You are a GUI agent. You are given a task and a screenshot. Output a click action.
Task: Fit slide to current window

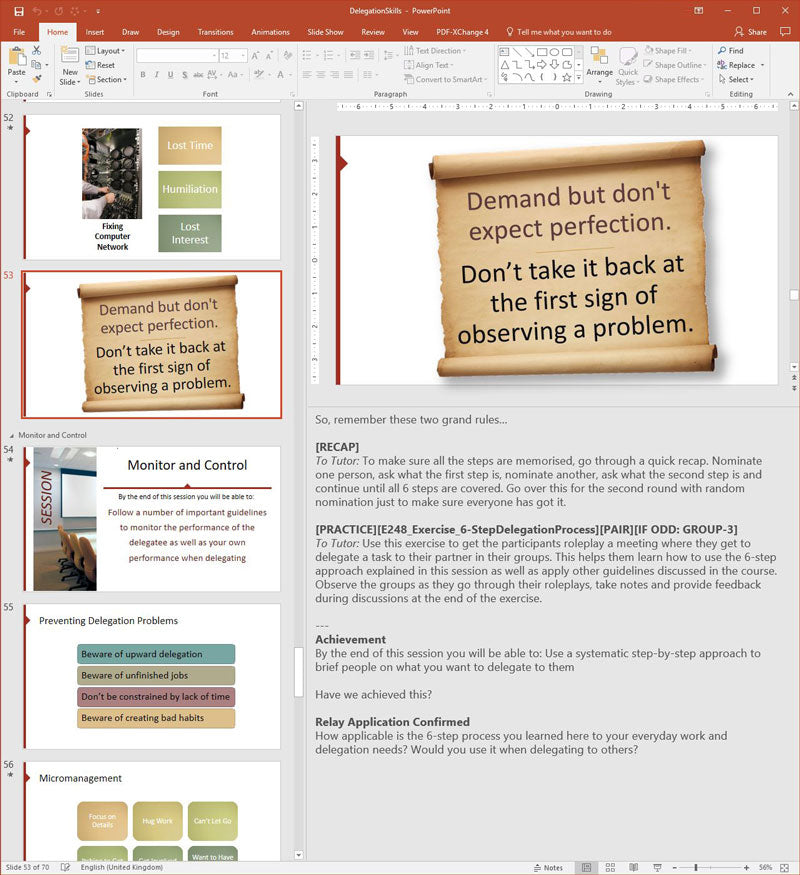tap(784, 867)
